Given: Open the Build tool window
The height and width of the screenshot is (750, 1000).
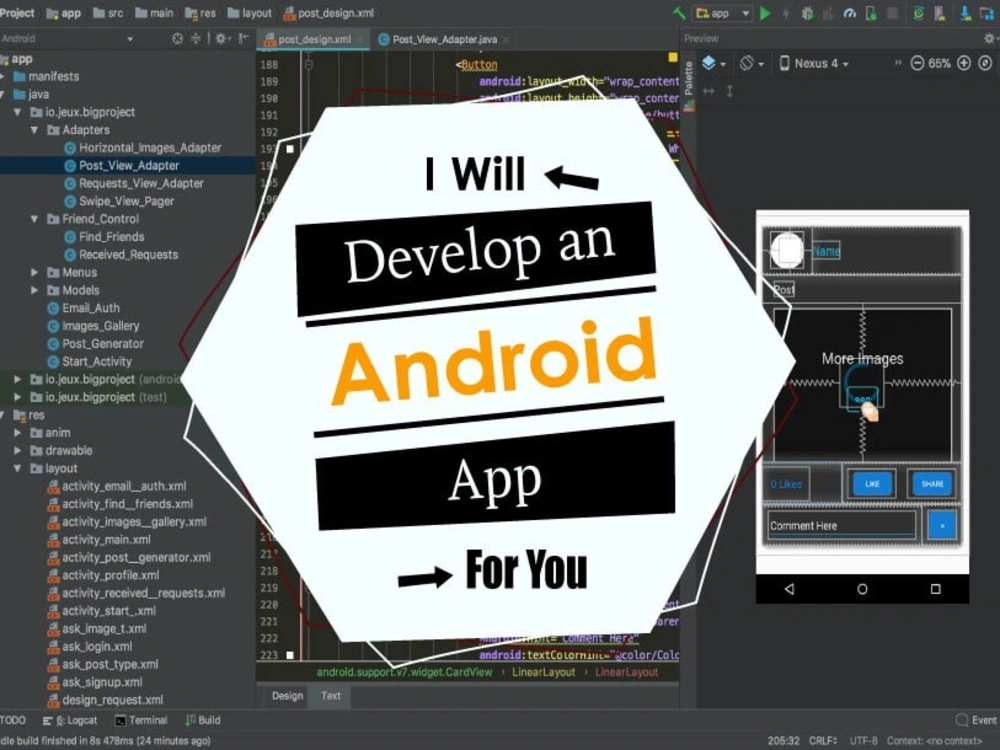Looking at the screenshot, I should click(203, 721).
